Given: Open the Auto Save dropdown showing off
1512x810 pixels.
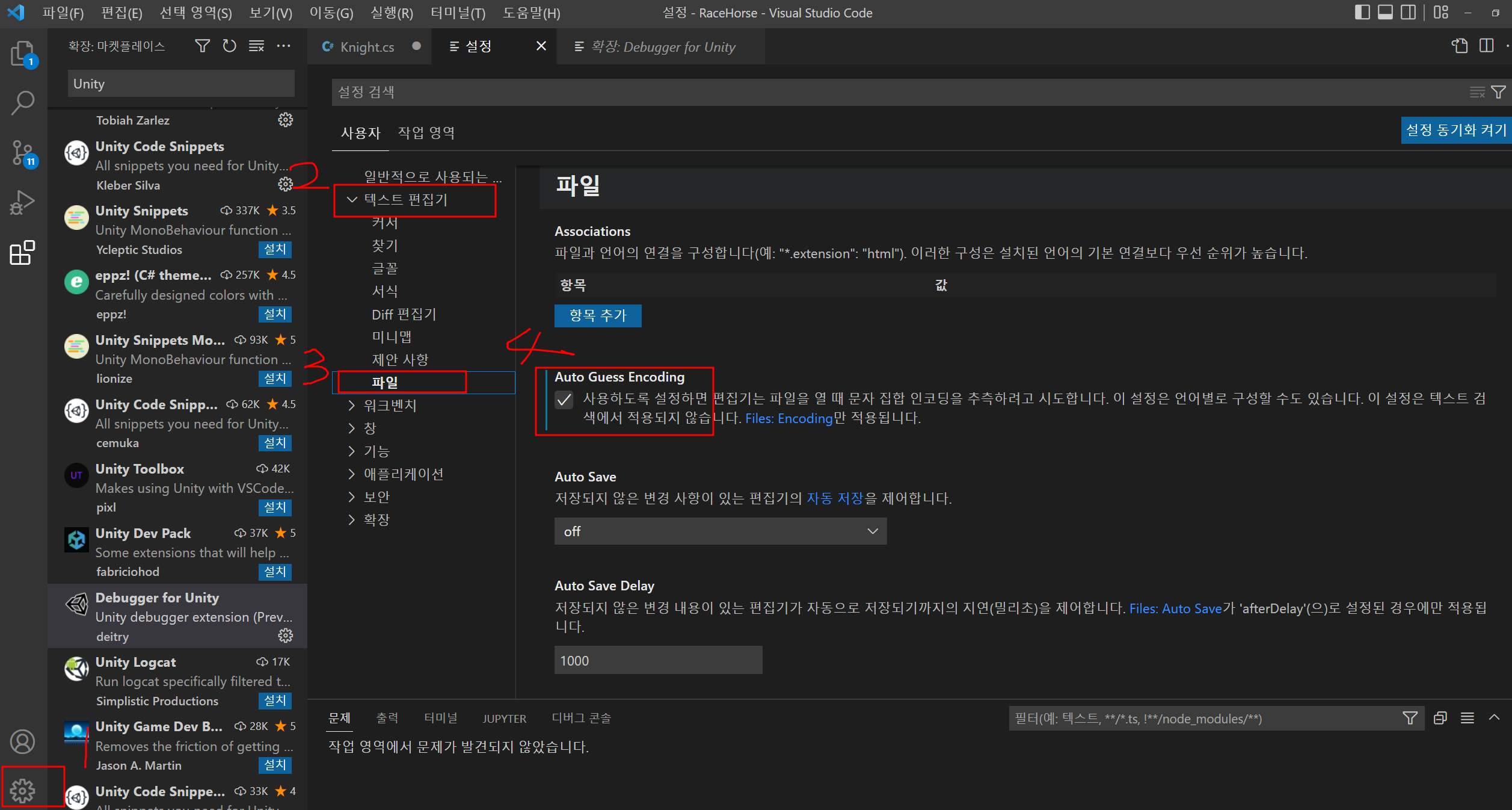Looking at the screenshot, I should coord(720,531).
